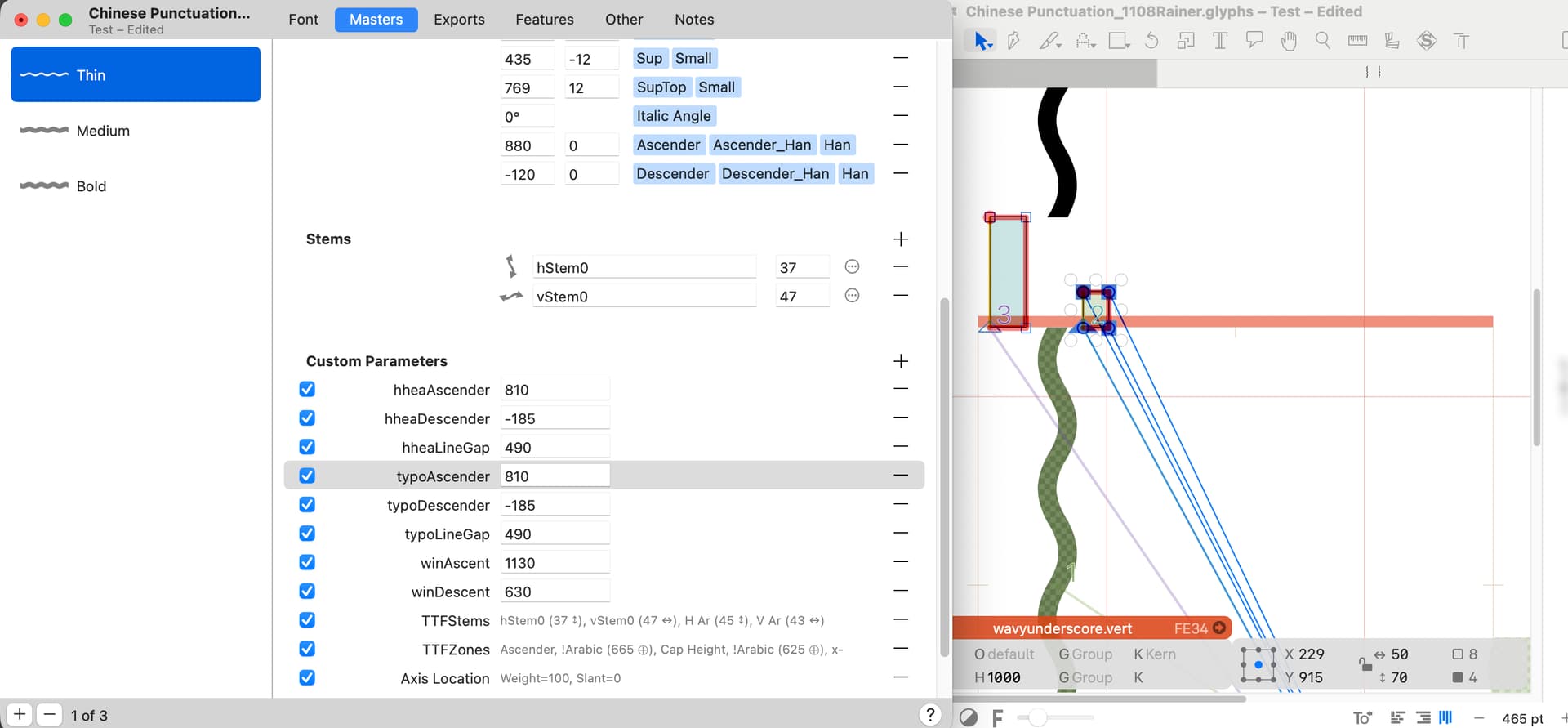This screenshot has height=728, width=1568.
Task: Uncheck the hheaAscender parameter checkbox
Action: click(307, 390)
